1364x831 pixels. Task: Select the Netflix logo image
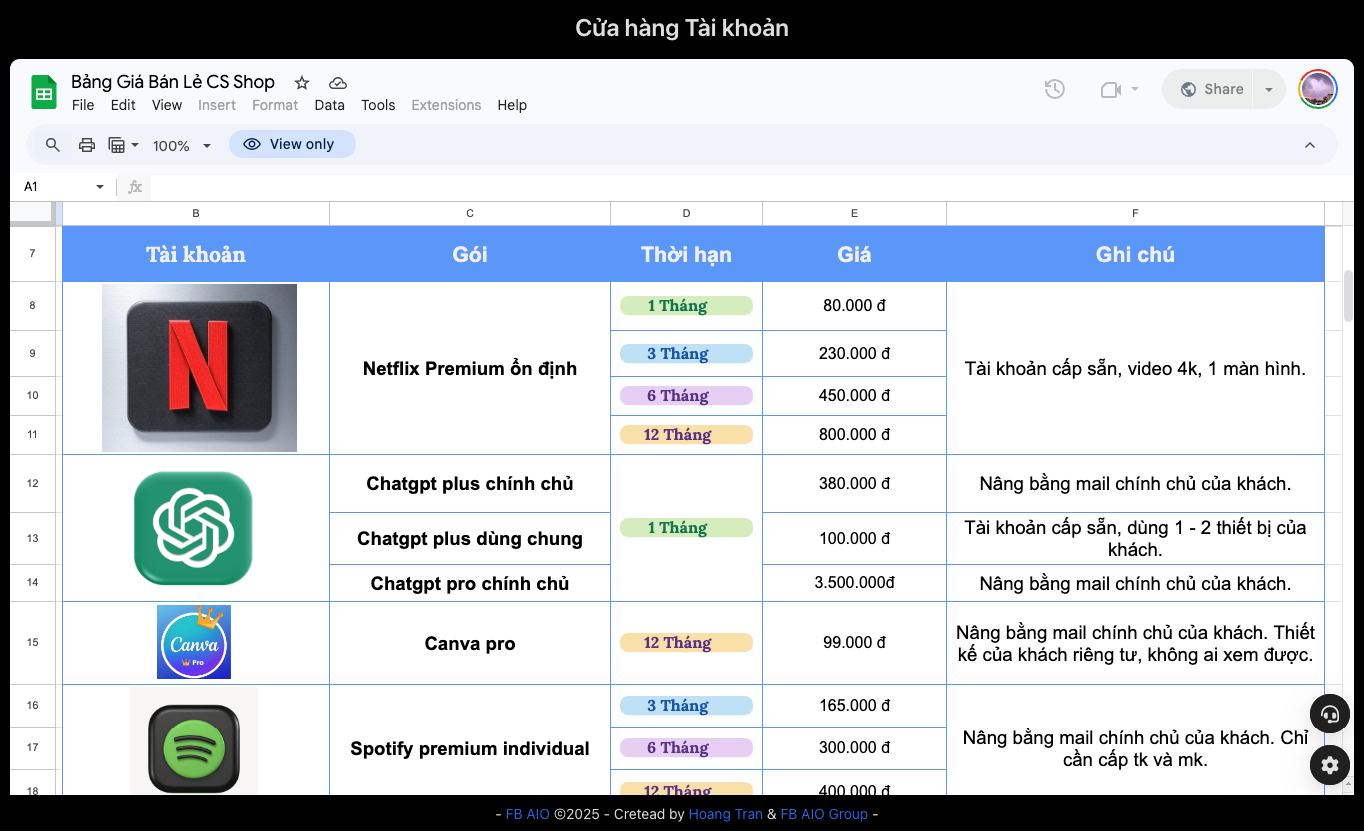(x=199, y=368)
